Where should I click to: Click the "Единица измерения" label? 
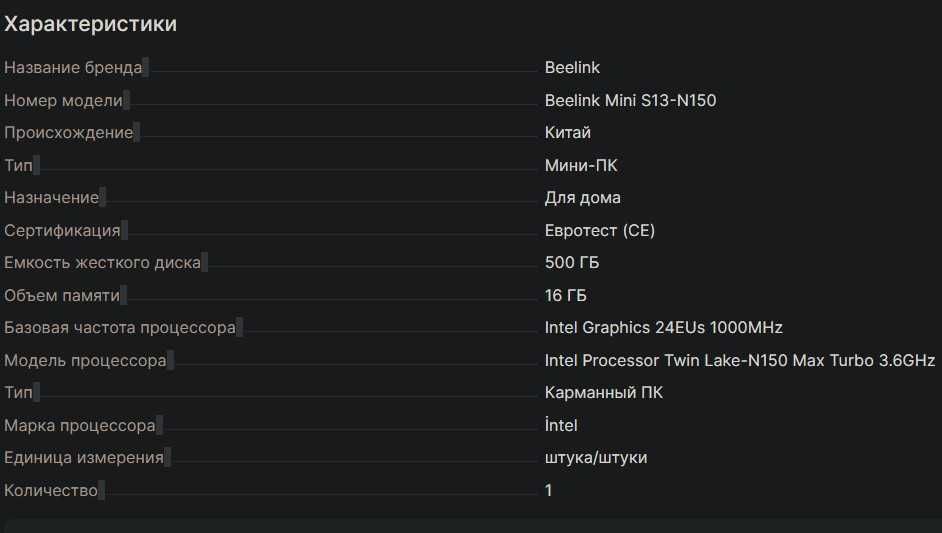pyautogui.click(x=84, y=458)
